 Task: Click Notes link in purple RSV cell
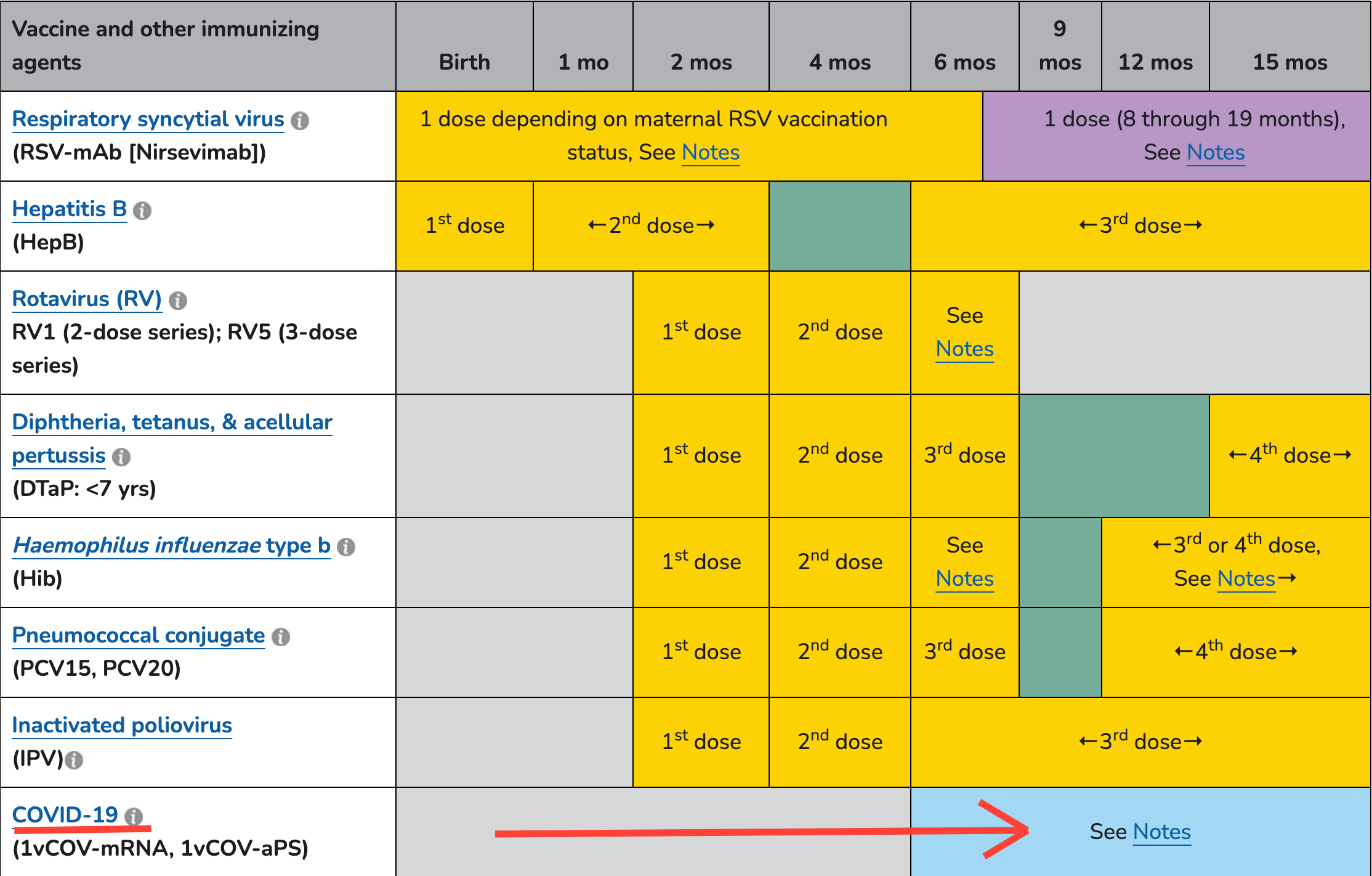(1216, 152)
